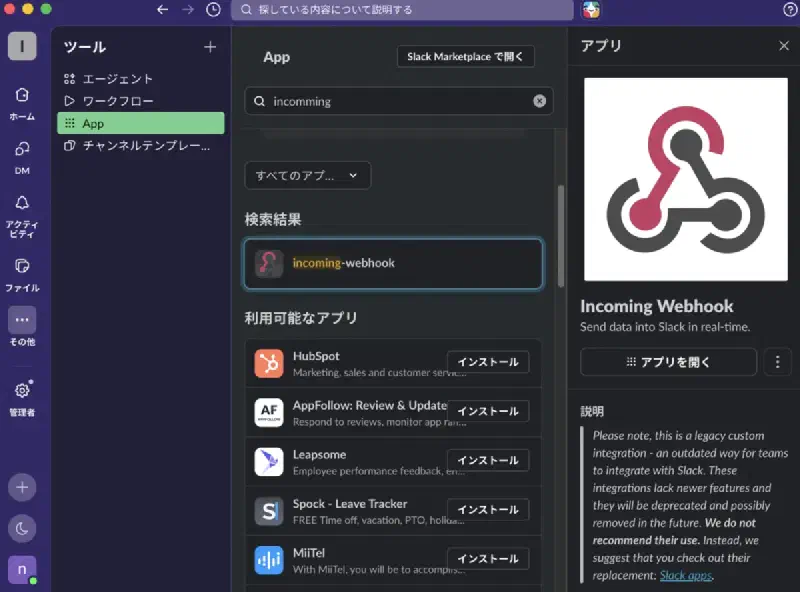Click the MiiTel app name
The width and height of the screenshot is (800, 592).
(309, 553)
